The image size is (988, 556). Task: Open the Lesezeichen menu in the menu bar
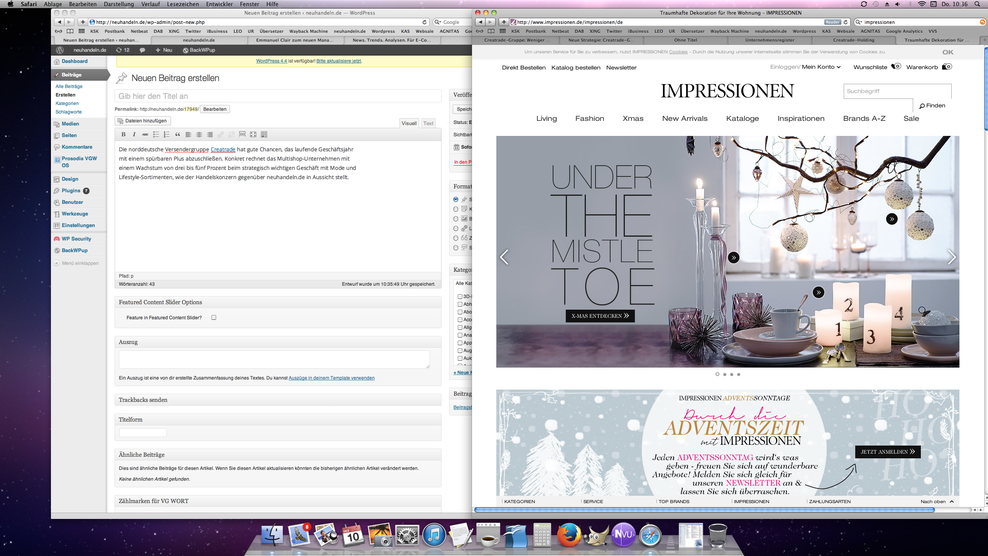point(183,4)
